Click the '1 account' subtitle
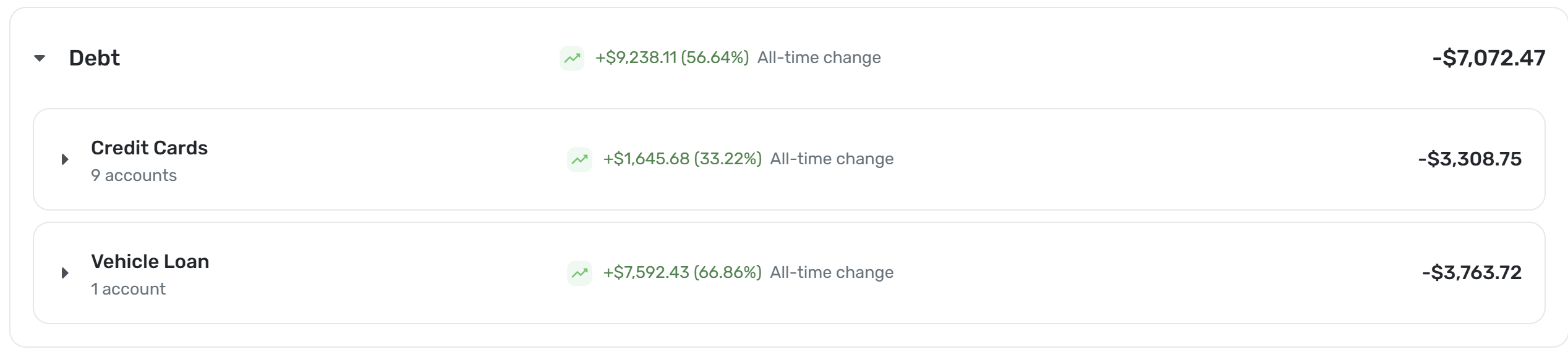This screenshot has width=1568, height=352. point(128,290)
